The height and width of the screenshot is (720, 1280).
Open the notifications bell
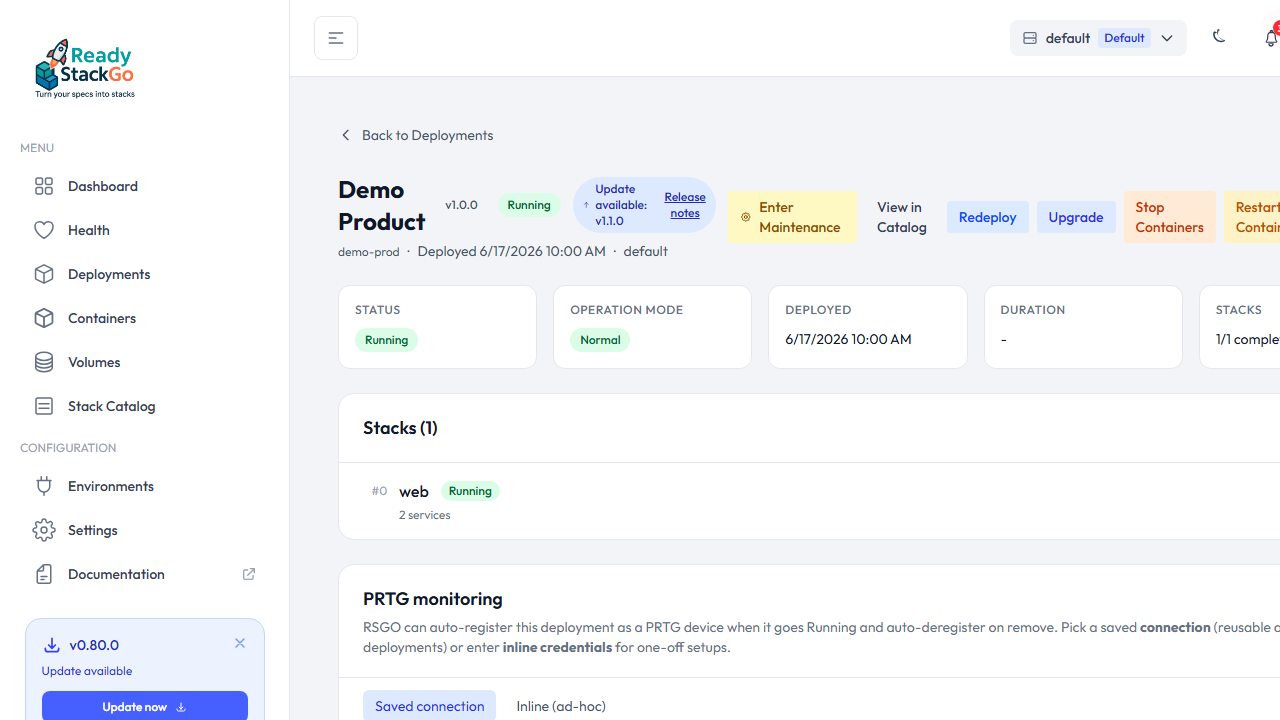coord(1271,38)
